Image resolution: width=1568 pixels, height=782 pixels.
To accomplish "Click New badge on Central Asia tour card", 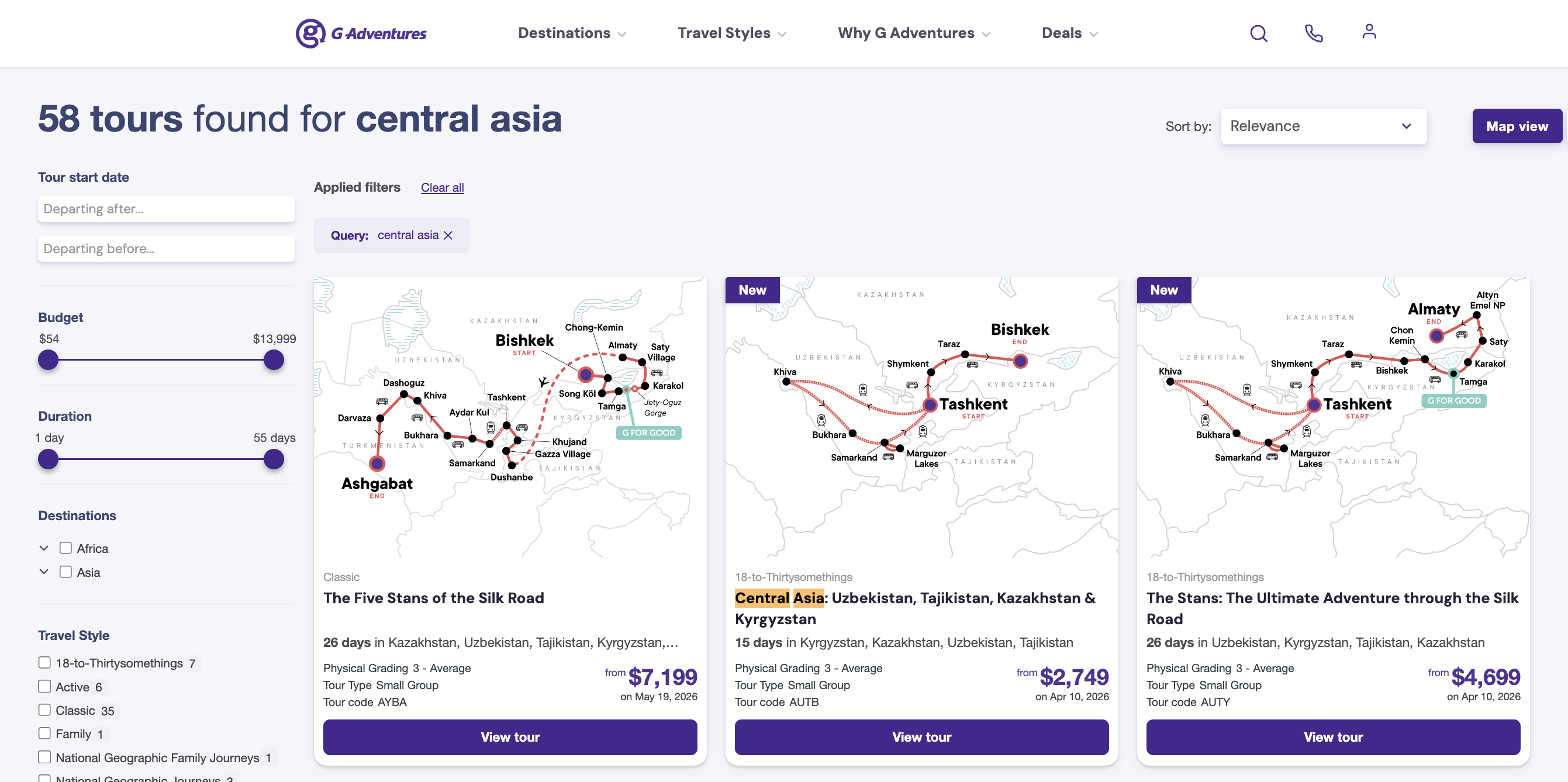I will point(752,290).
